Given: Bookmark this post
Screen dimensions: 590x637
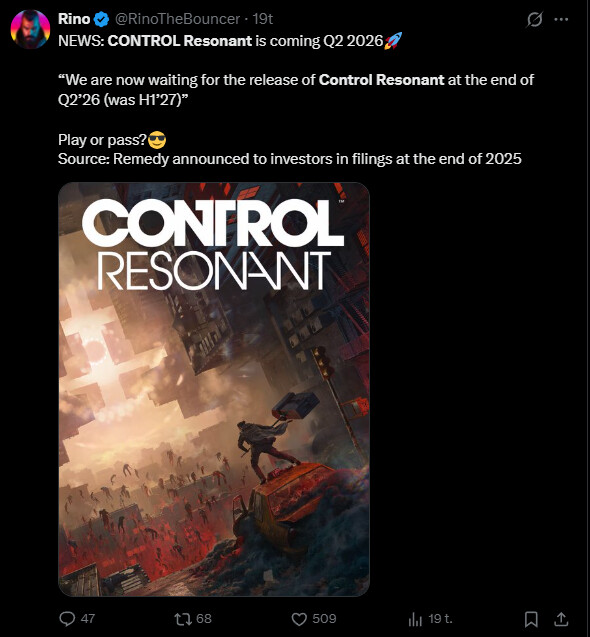Looking at the screenshot, I should point(531,619).
